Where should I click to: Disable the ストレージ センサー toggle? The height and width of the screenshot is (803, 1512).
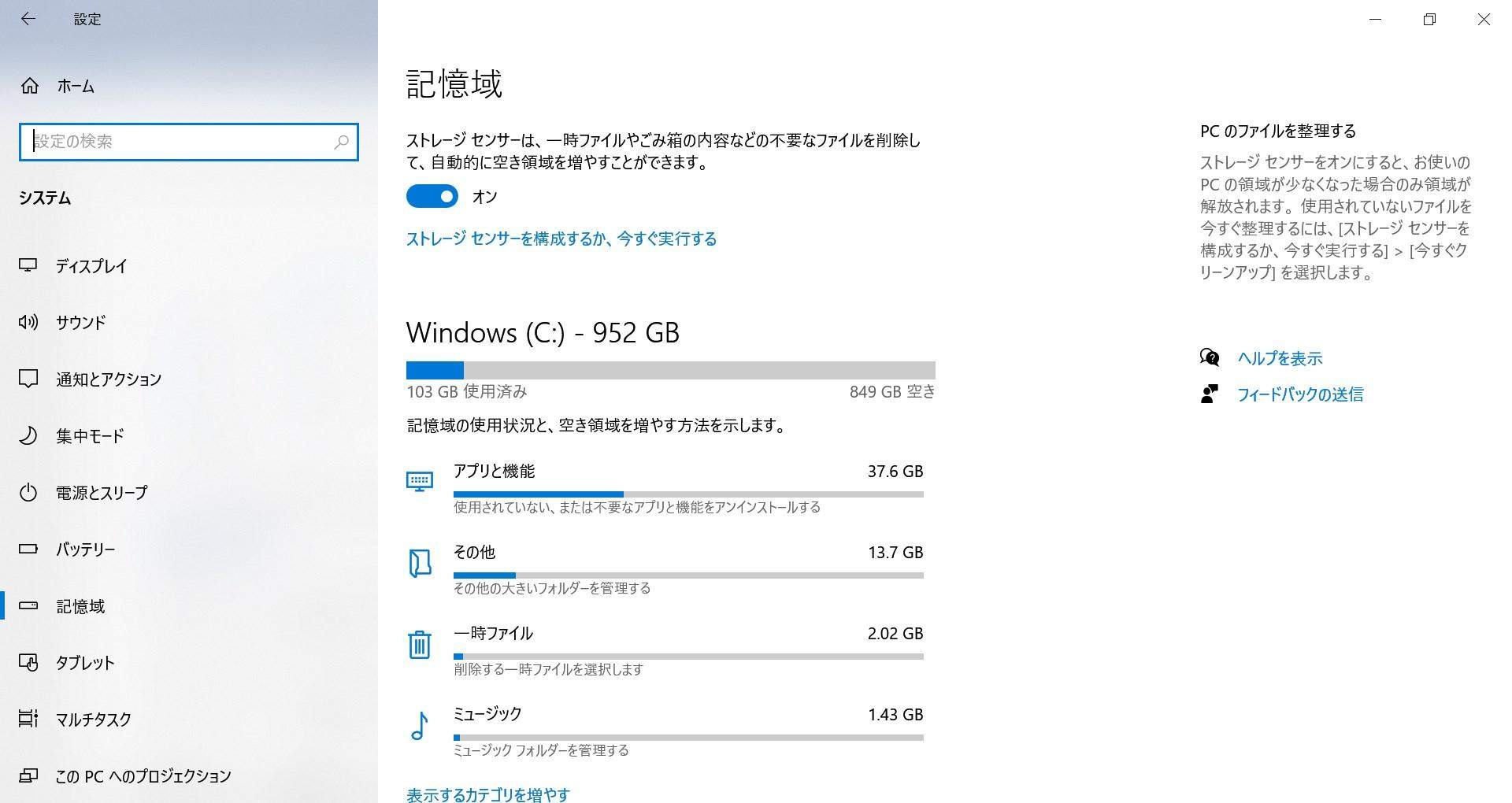(x=432, y=196)
